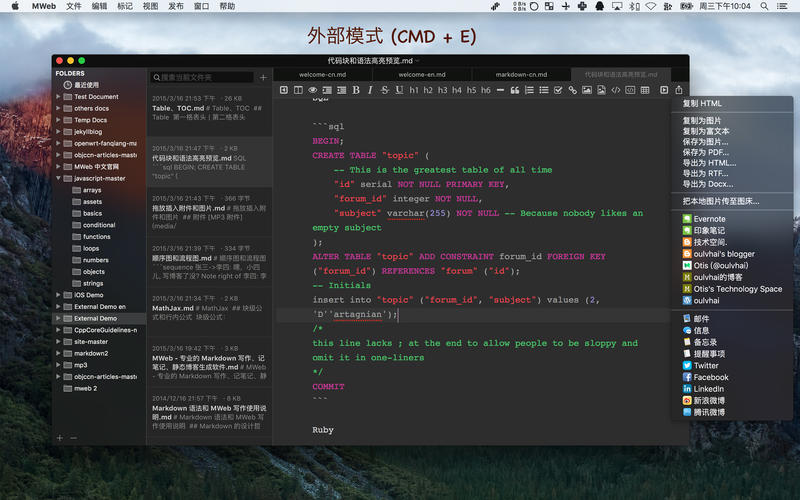Insert inline code with </> icon
The height and width of the screenshot is (500, 800).
[616, 90]
